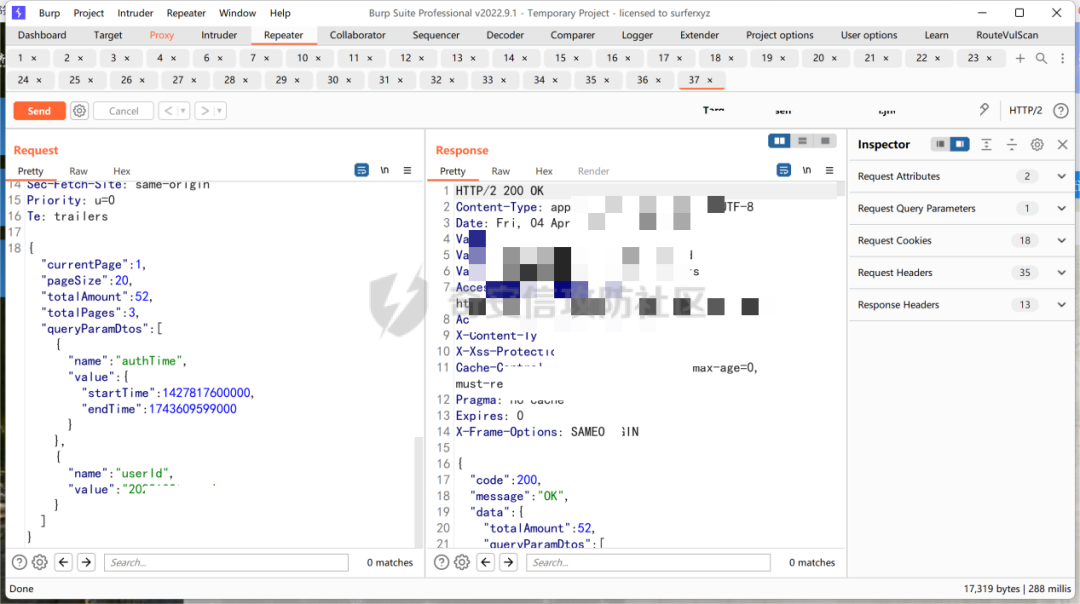Jump to next request search match
Viewport: 1080px width, 604px height.
click(86, 563)
